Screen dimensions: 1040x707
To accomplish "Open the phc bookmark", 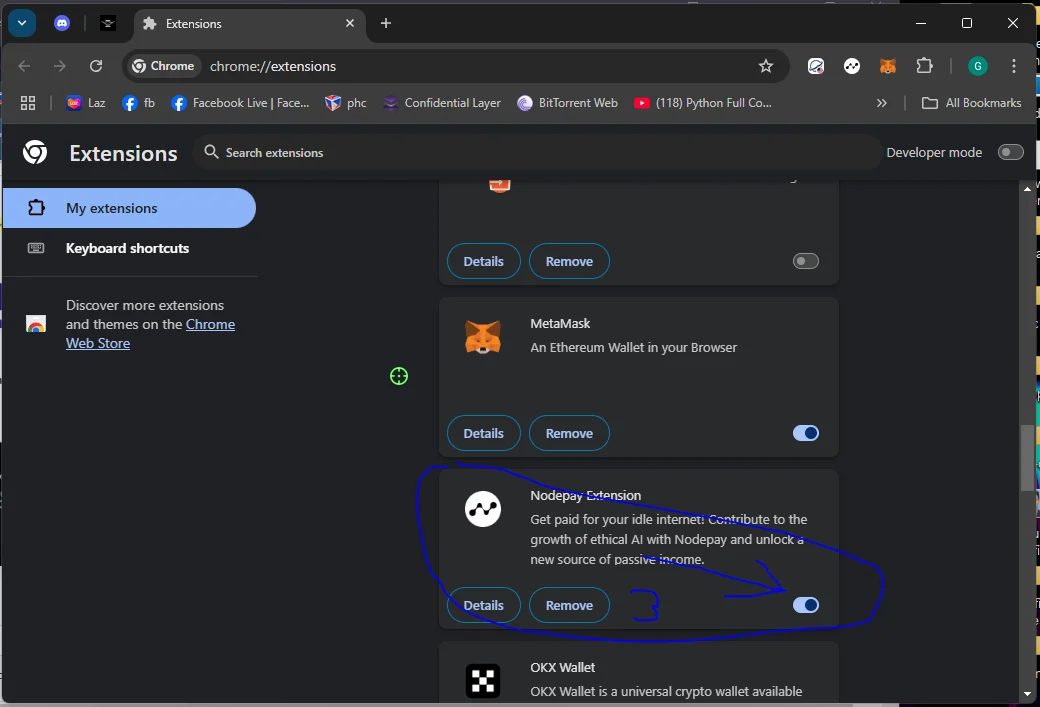I will click(346, 103).
